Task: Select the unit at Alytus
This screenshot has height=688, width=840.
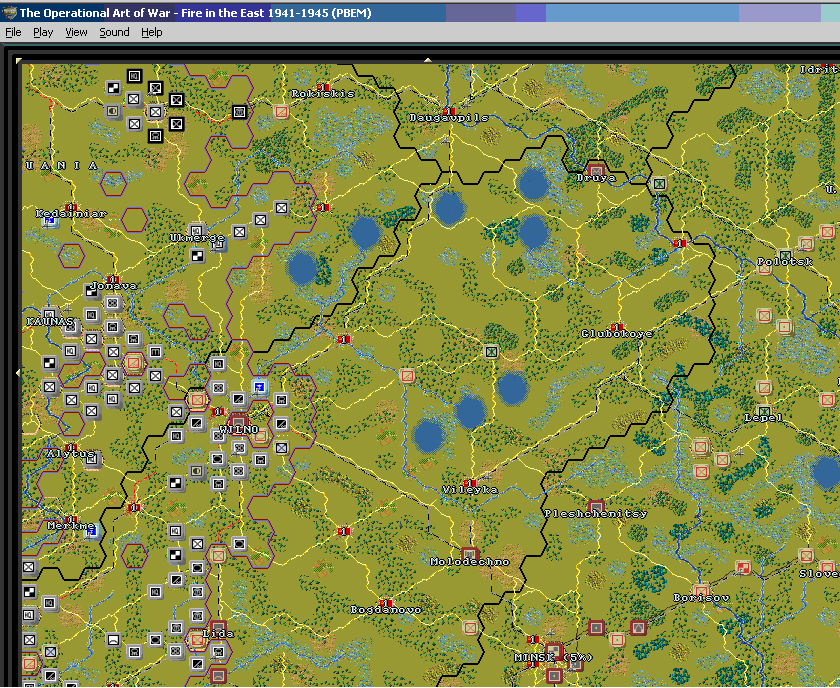Action: pyautogui.click(x=92, y=460)
